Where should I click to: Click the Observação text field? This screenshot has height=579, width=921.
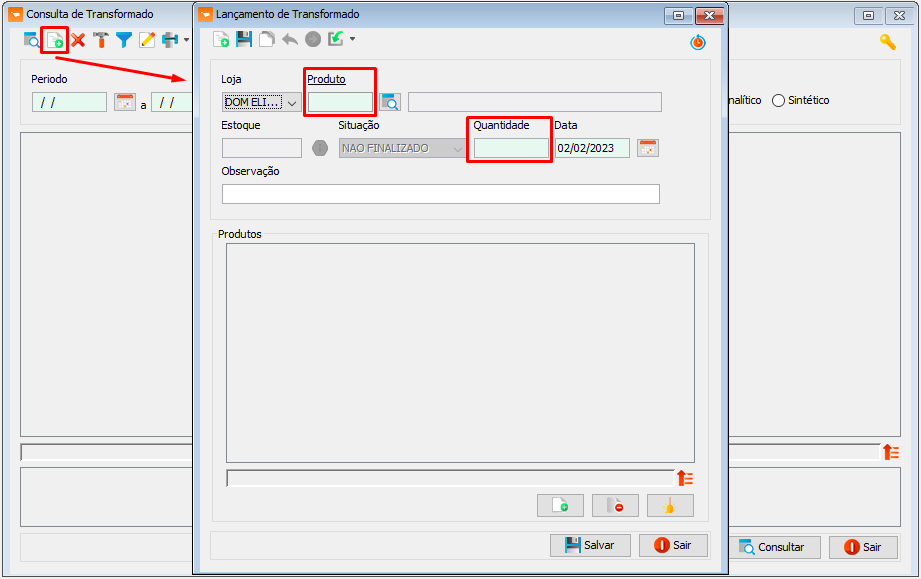[x=441, y=194]
